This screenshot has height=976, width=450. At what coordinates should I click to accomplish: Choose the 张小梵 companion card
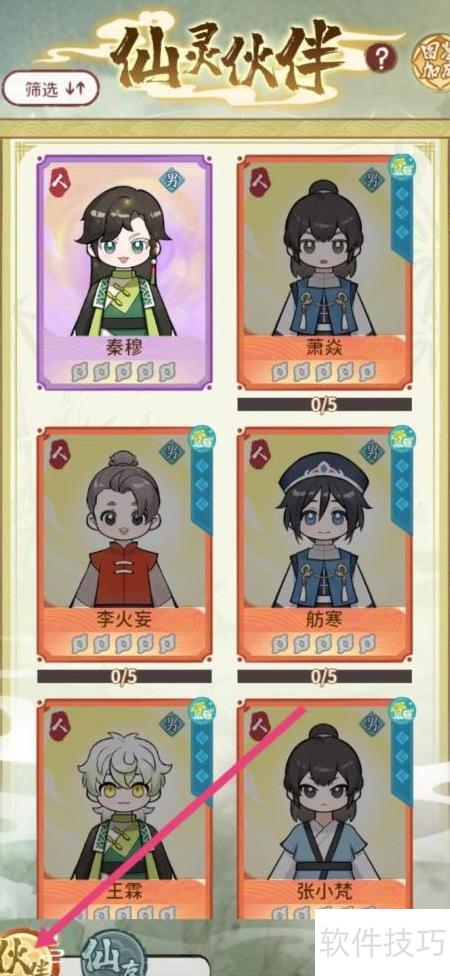[x=324, y=809]
